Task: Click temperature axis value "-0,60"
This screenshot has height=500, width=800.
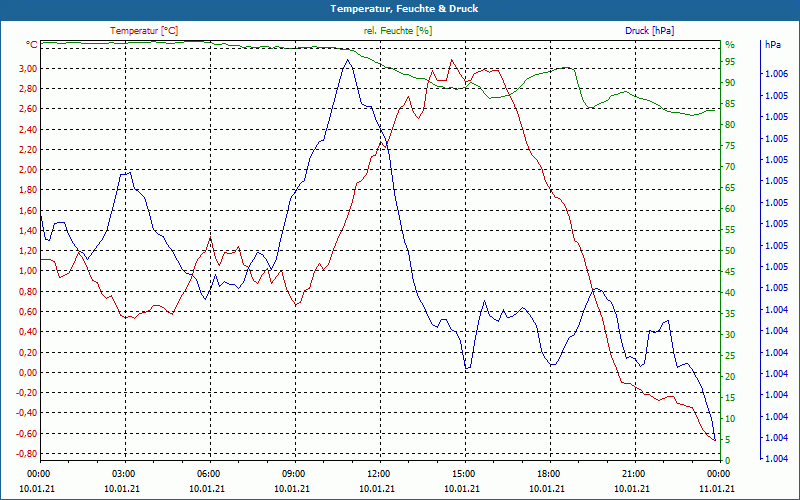Action: [27, 433]
